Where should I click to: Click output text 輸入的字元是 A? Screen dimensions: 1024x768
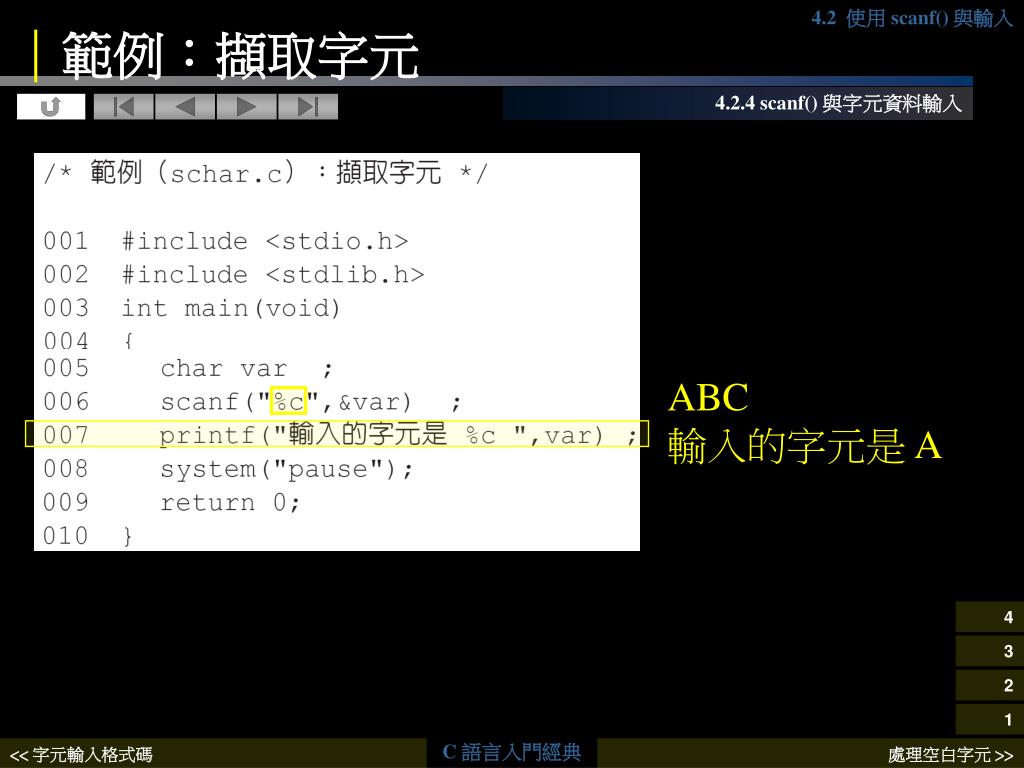pos(805,446)
